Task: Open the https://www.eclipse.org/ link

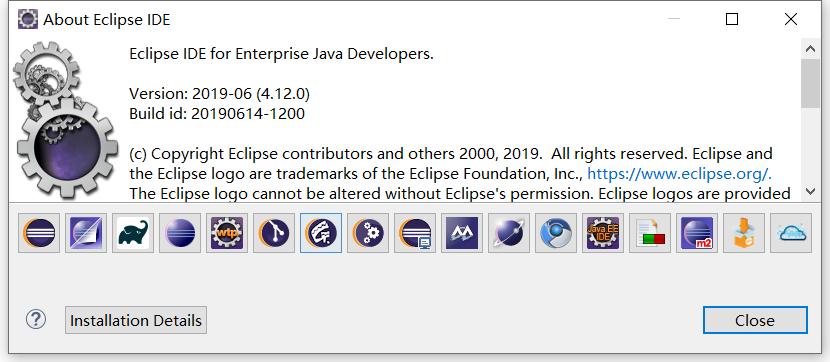Action: pos(680,174)
